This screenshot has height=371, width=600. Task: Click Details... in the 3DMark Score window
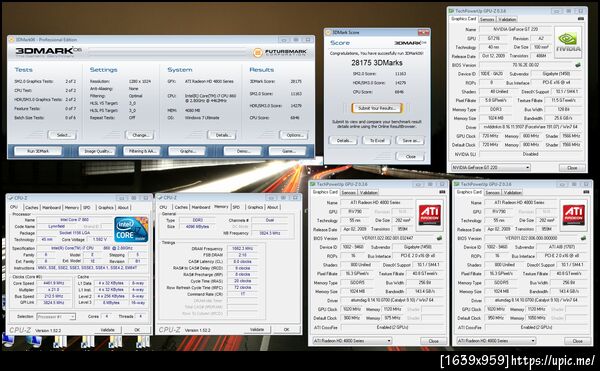pyautogui.click(x=343, y=140)
